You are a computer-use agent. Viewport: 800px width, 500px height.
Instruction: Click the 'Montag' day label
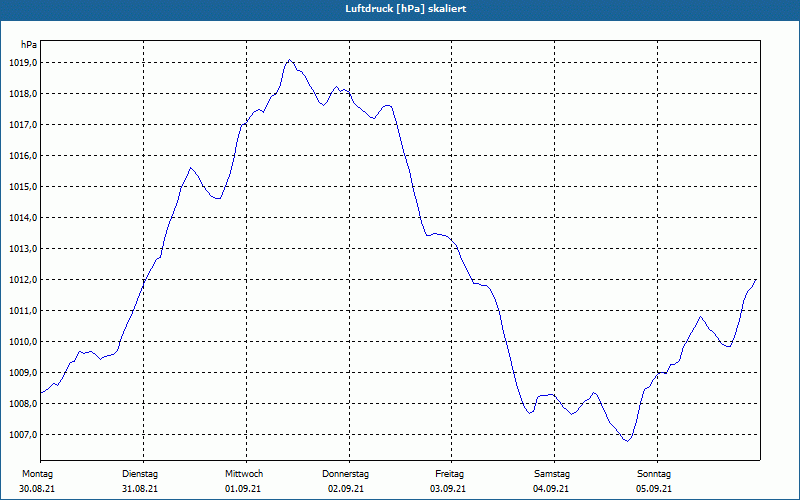coord(37,474)
